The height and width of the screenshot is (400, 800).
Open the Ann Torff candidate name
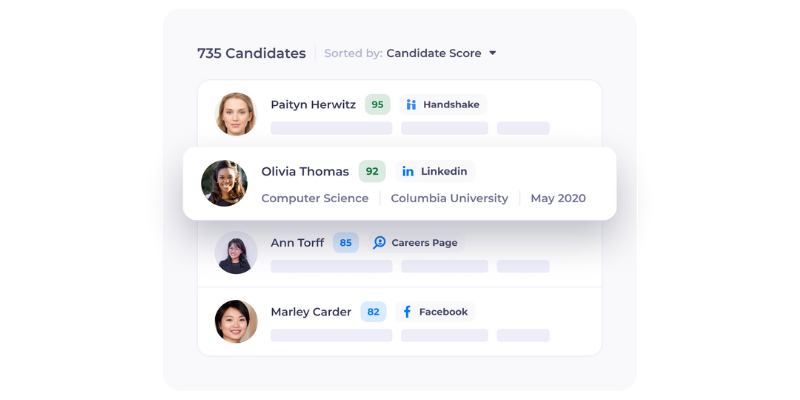point(298,242)
